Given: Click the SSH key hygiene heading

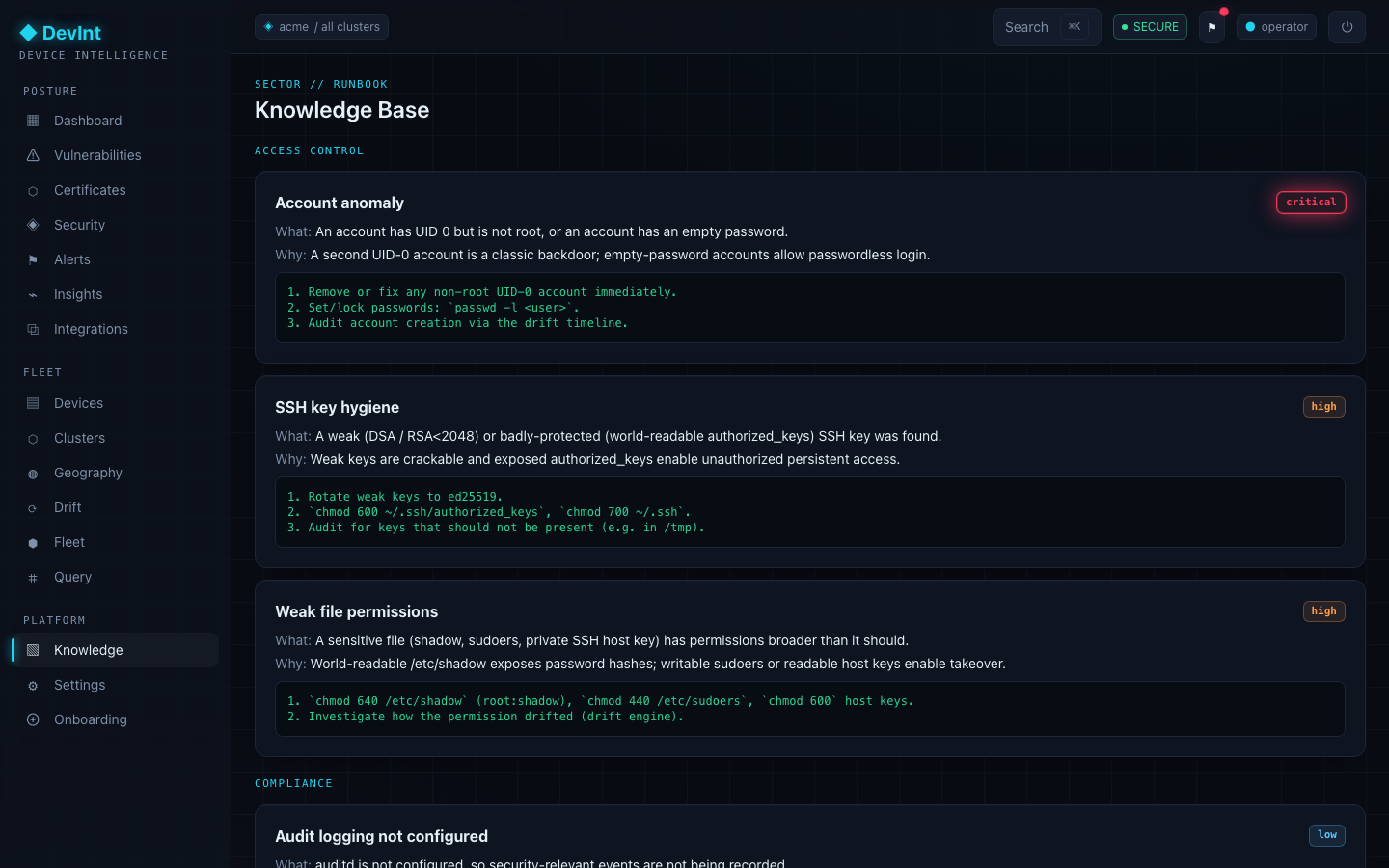Looking at the screenshot, I should point(337,407).
